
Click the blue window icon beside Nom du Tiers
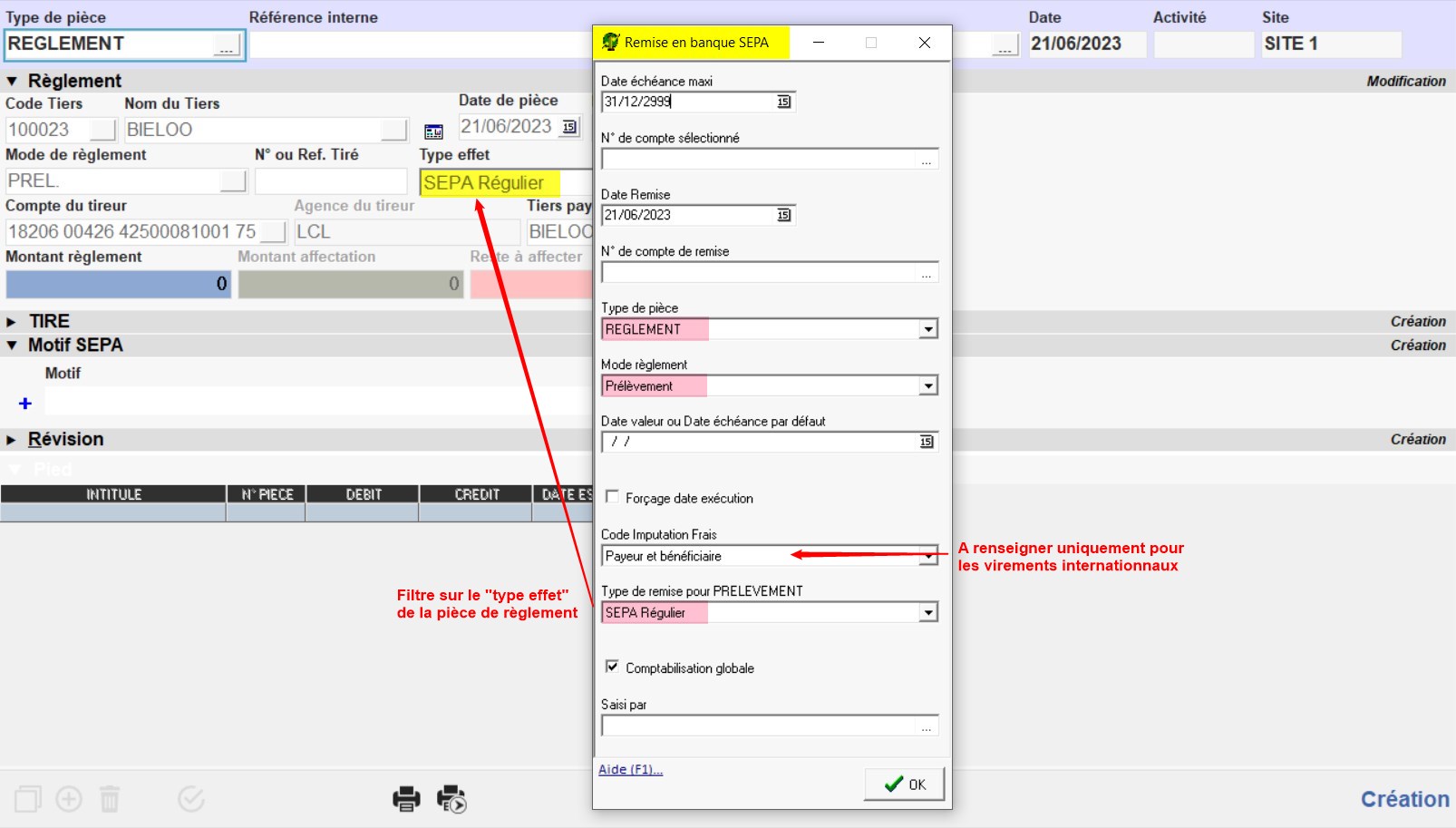[x=434, y=132]
